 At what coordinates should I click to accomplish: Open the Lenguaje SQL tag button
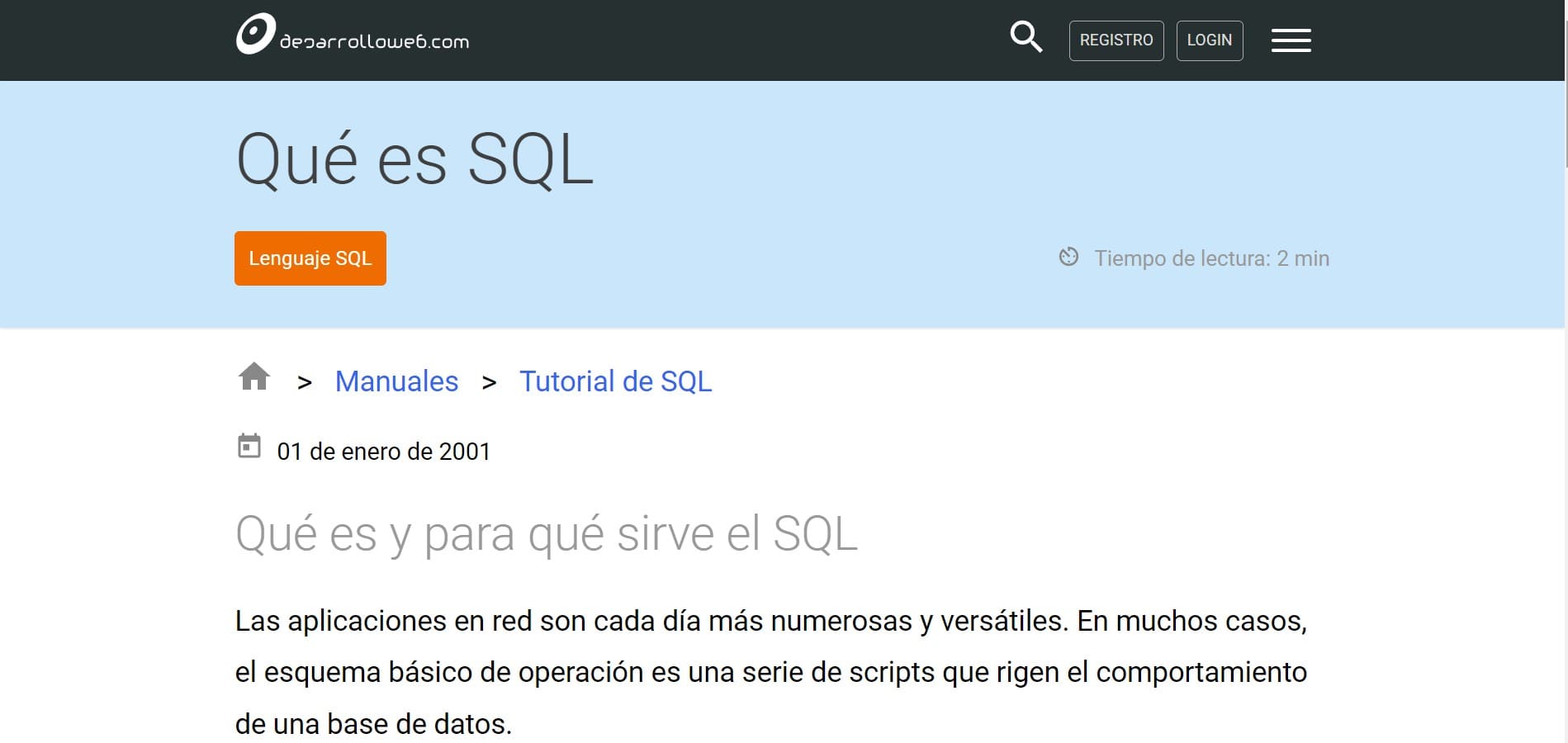[310, 258]
